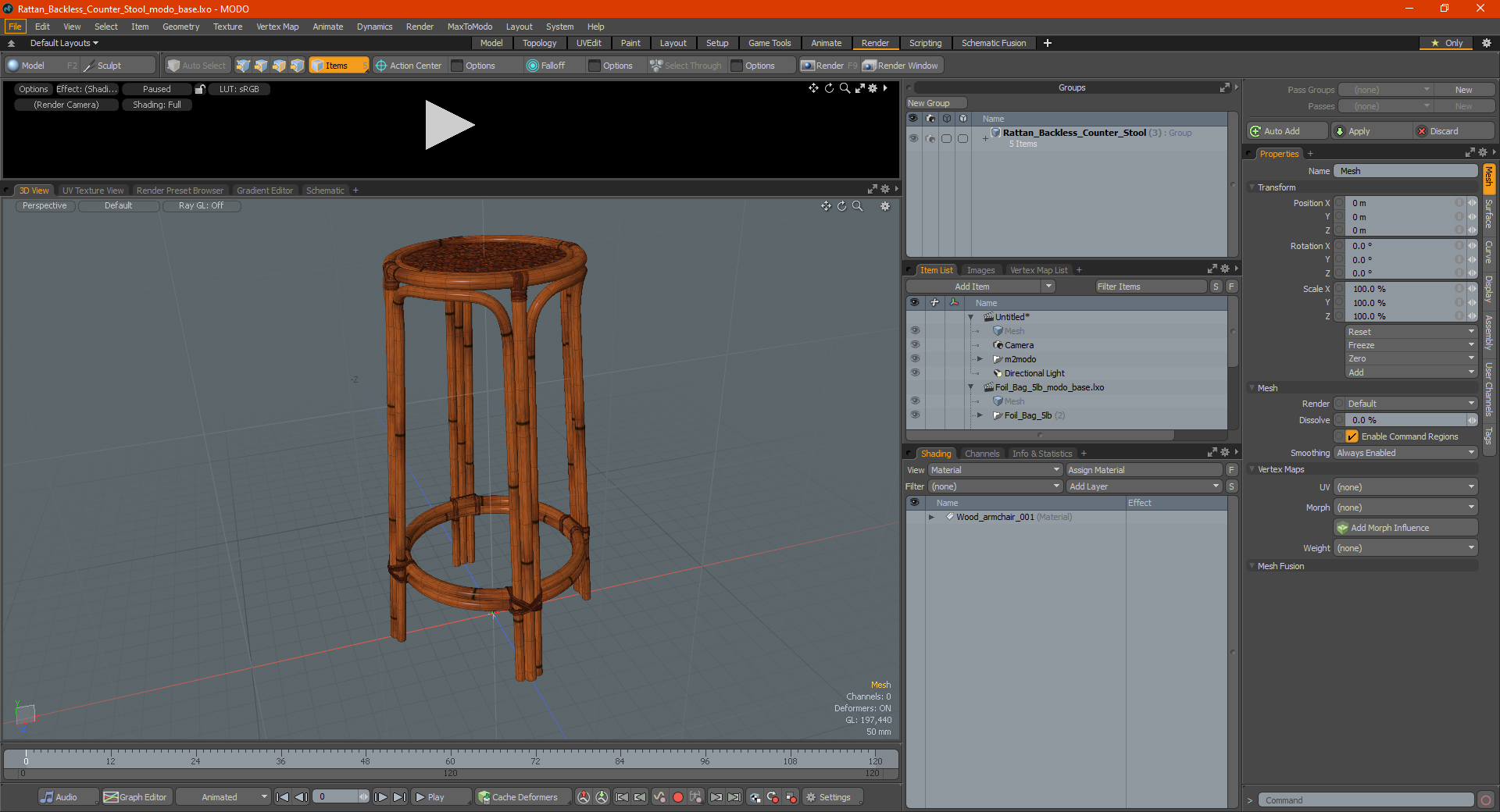Switch to the Schematic Fusion layout tab
1500x812 pixels.
(994, 43)
